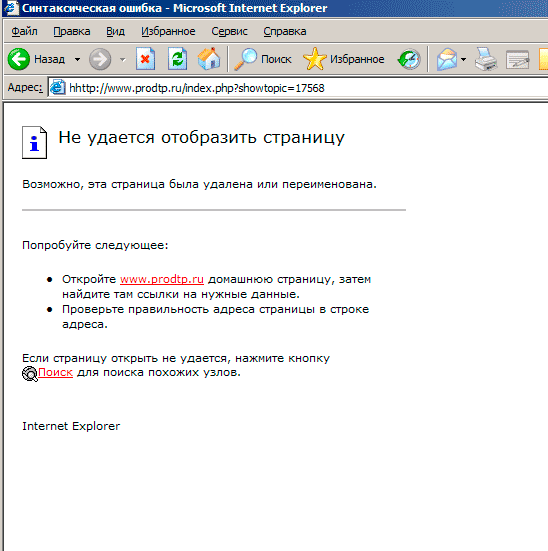
Task: Click the info document icon near heading
Action: pos(34,142)
